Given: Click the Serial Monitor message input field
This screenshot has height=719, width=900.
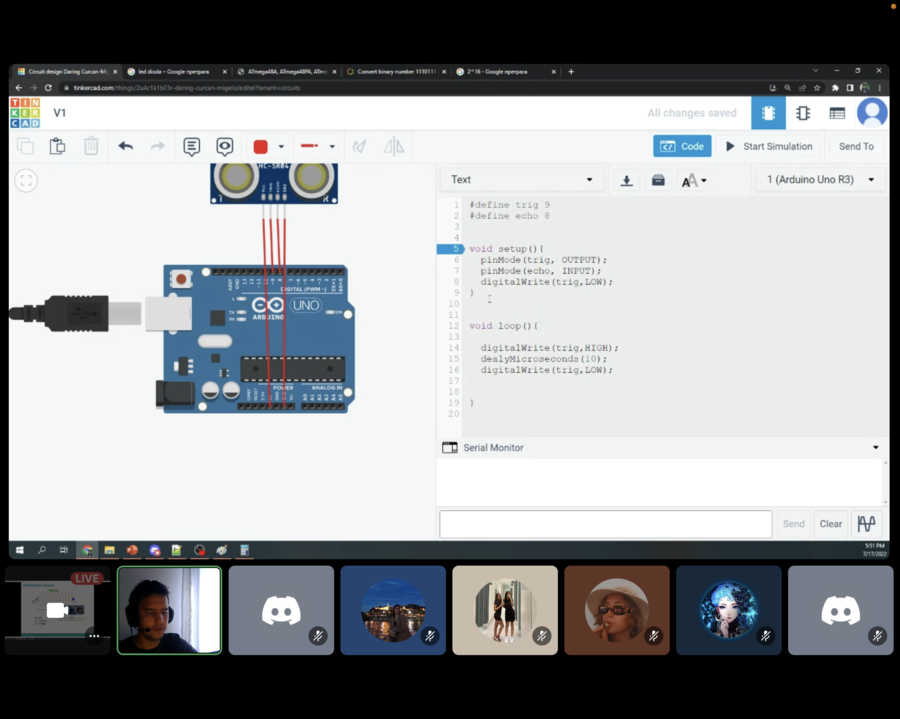Looking at the screenshot, I should [605, 523].
